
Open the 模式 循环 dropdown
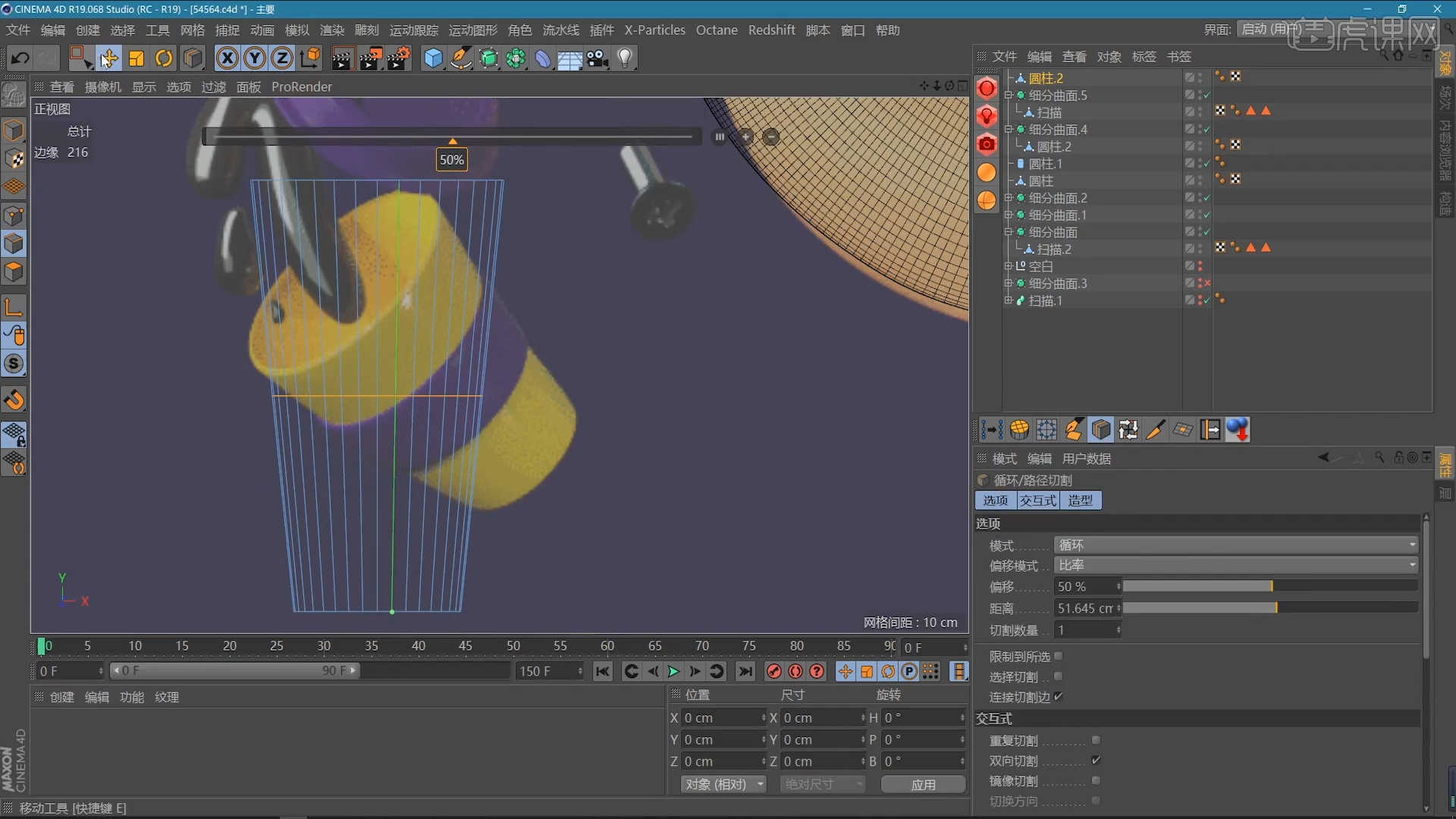pyautogui.click(x=1236, y=545)
